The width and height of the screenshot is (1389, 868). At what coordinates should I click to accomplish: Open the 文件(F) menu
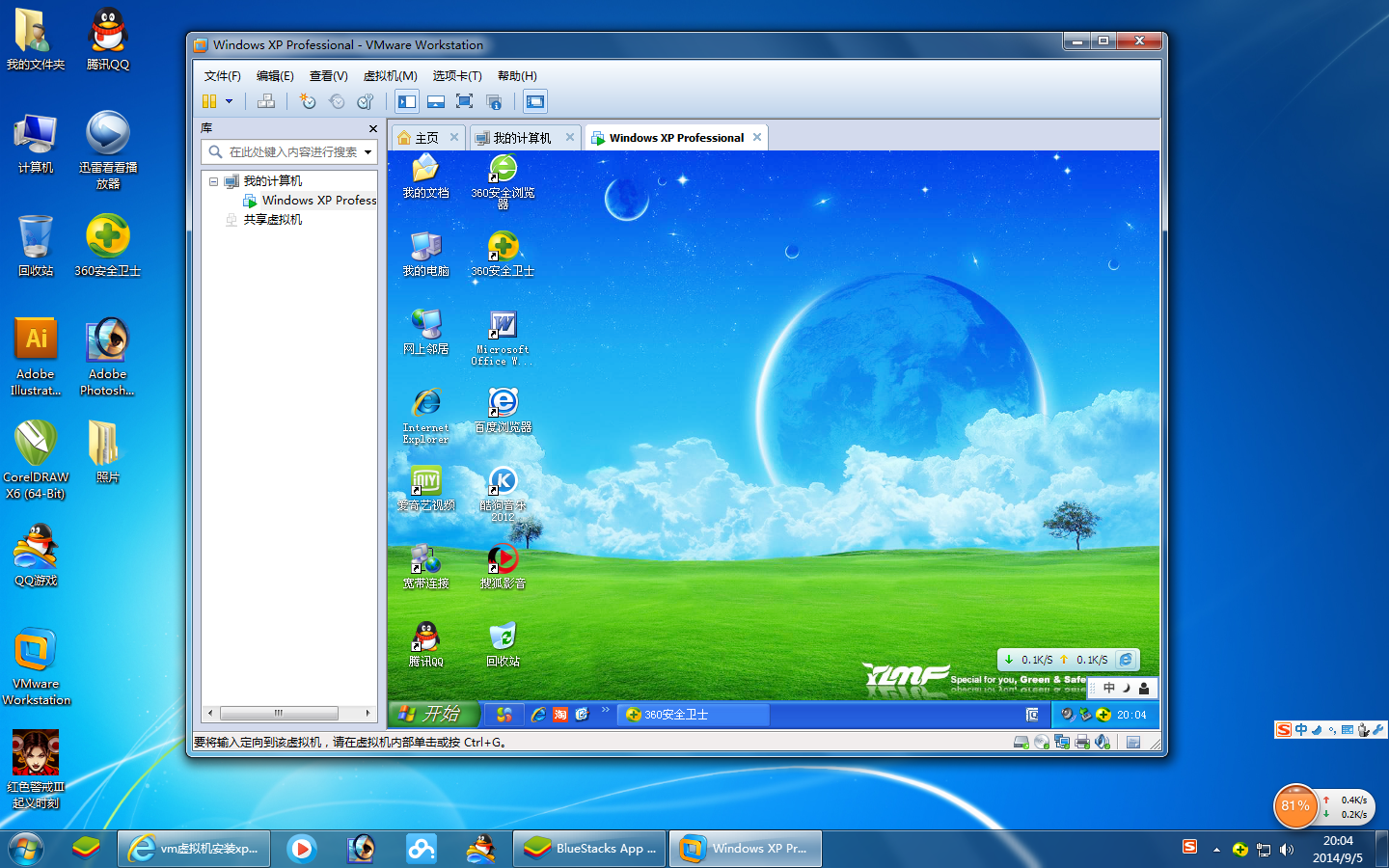[x=222, y=75]
